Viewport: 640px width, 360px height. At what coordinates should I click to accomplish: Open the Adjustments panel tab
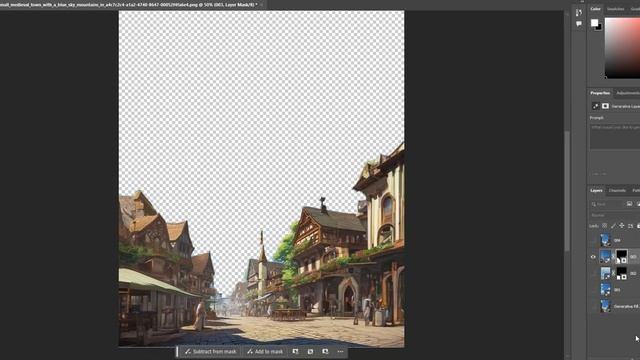[x=628, y=93]
